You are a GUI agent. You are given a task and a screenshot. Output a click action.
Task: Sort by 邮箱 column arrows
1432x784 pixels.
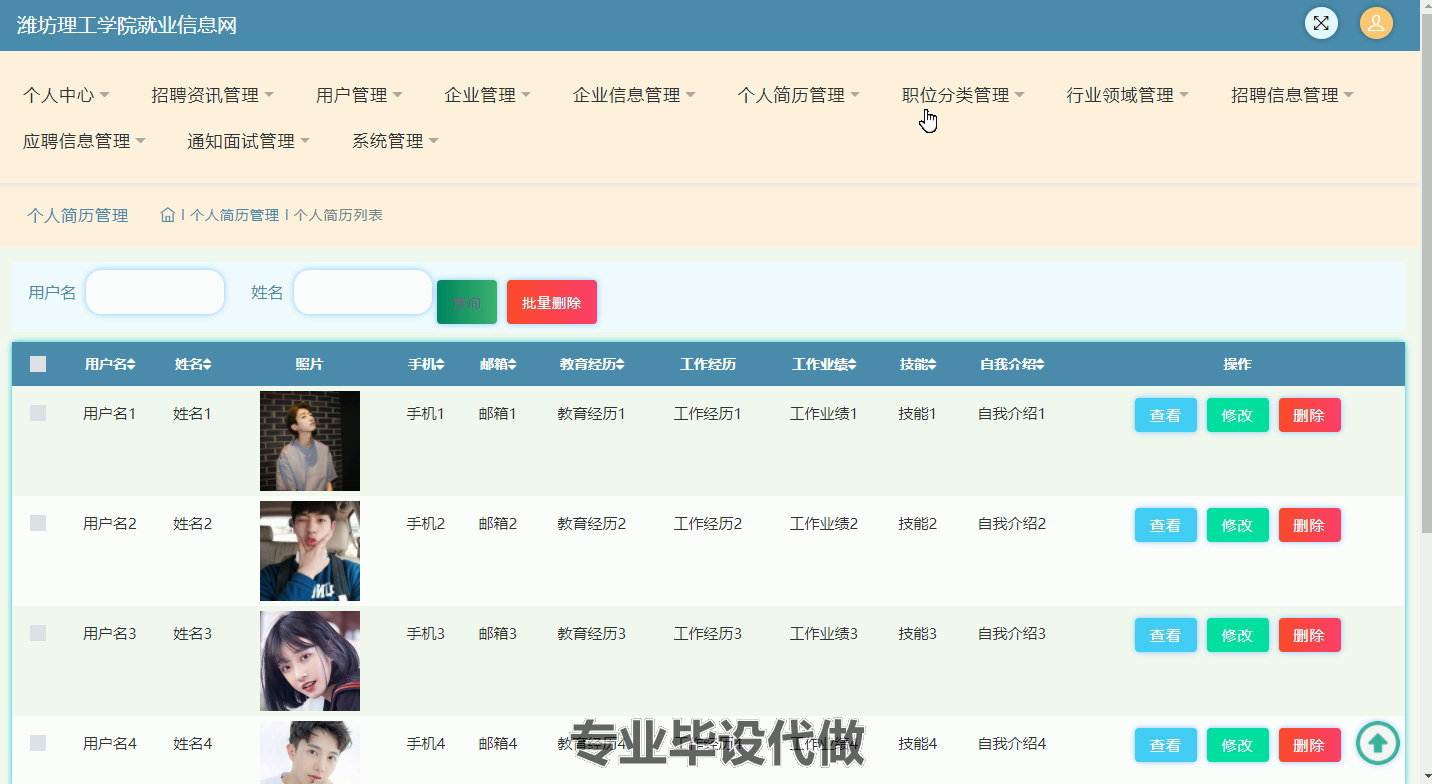point(512,365)
